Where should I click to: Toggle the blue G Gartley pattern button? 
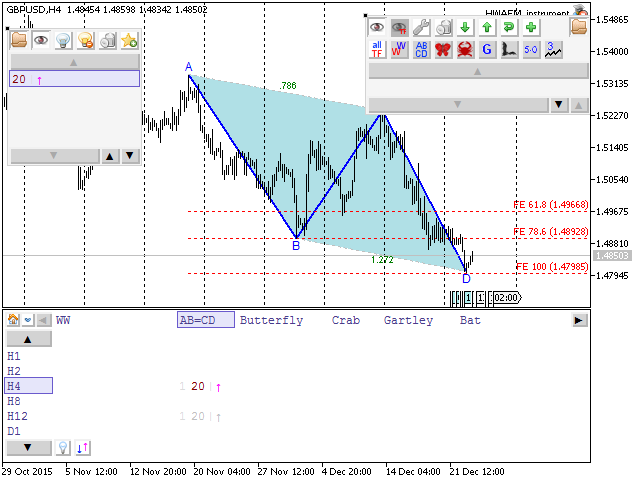(487, 50)
